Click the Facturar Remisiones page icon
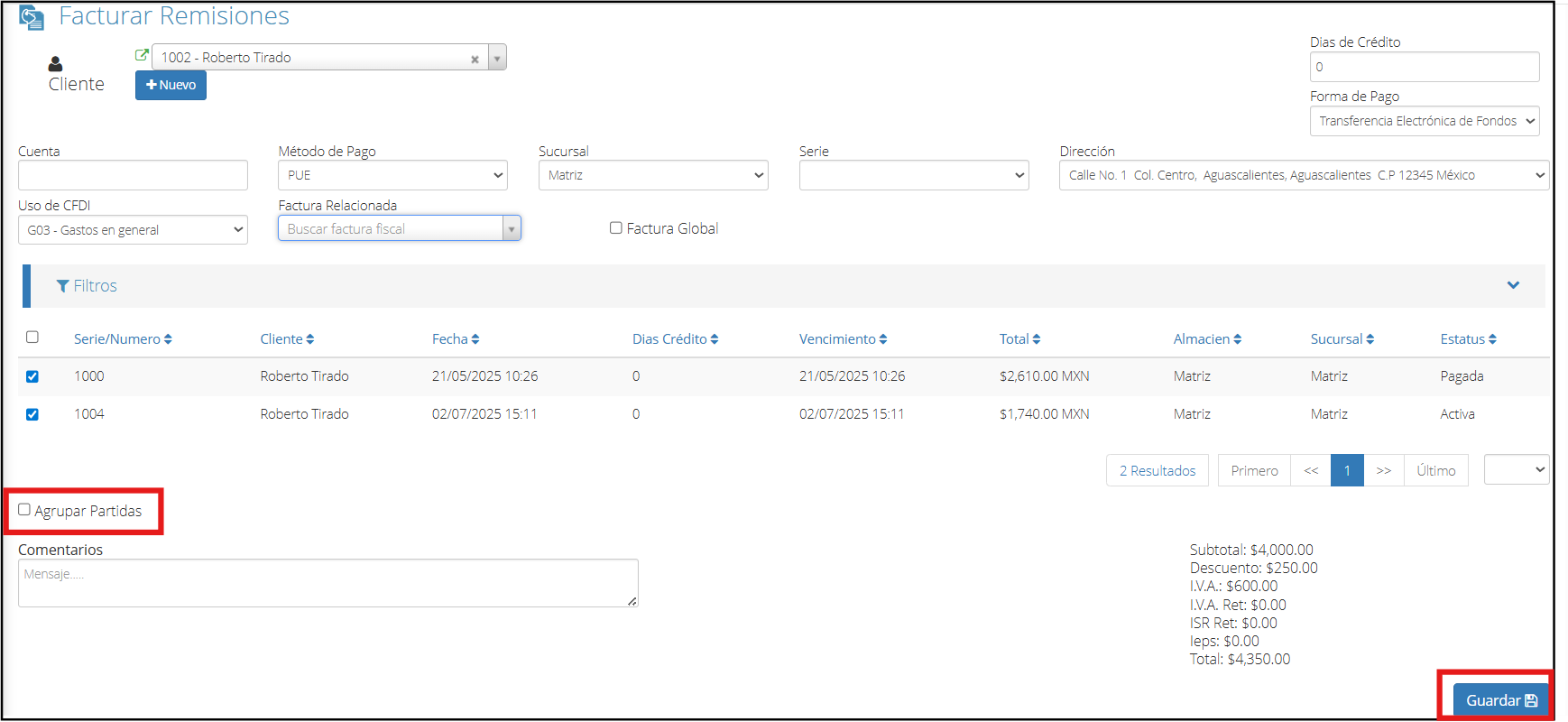 pos(32,17)
